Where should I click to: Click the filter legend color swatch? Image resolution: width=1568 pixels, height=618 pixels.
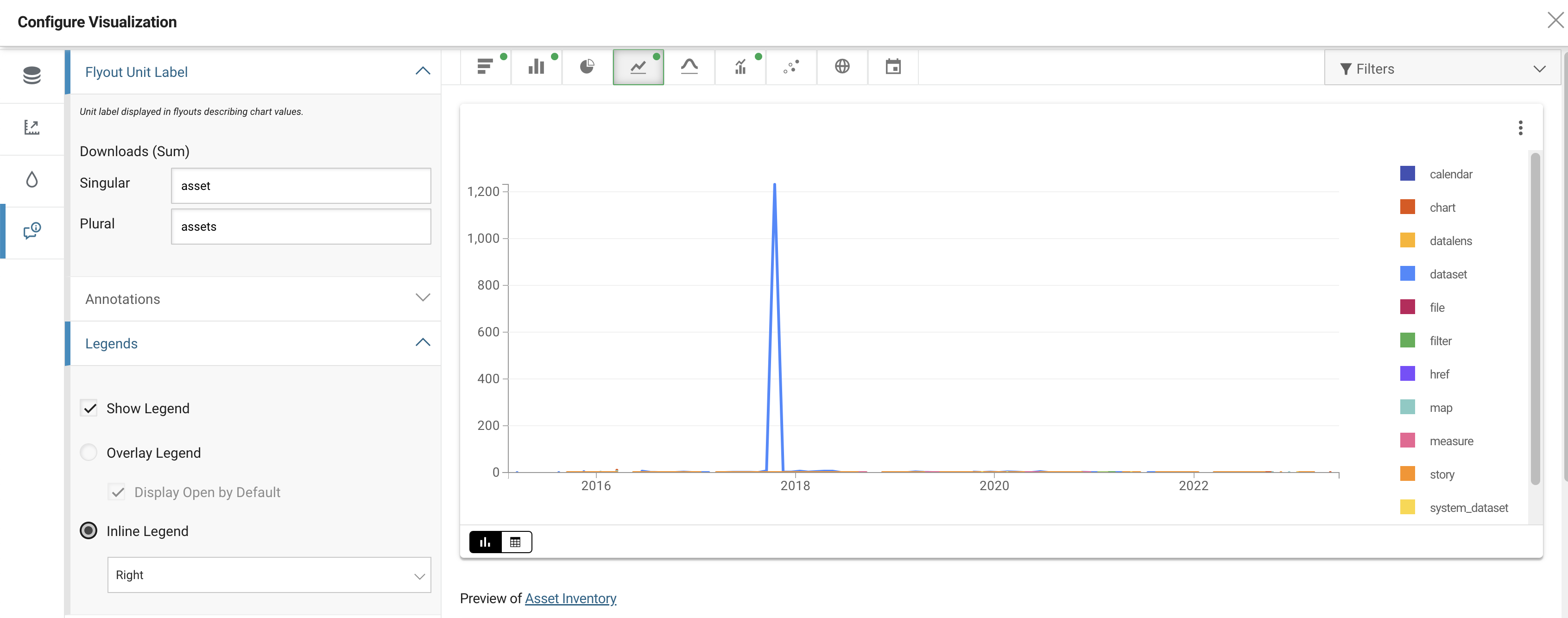tap(1407, 341)
